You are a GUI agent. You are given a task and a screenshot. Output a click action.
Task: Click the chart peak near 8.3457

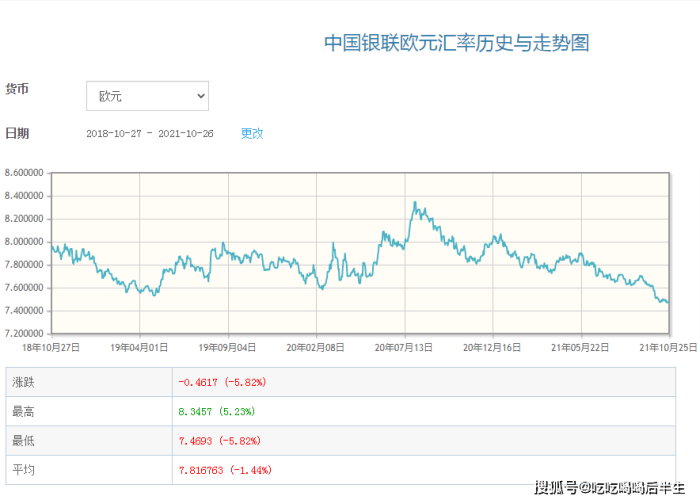415,202
